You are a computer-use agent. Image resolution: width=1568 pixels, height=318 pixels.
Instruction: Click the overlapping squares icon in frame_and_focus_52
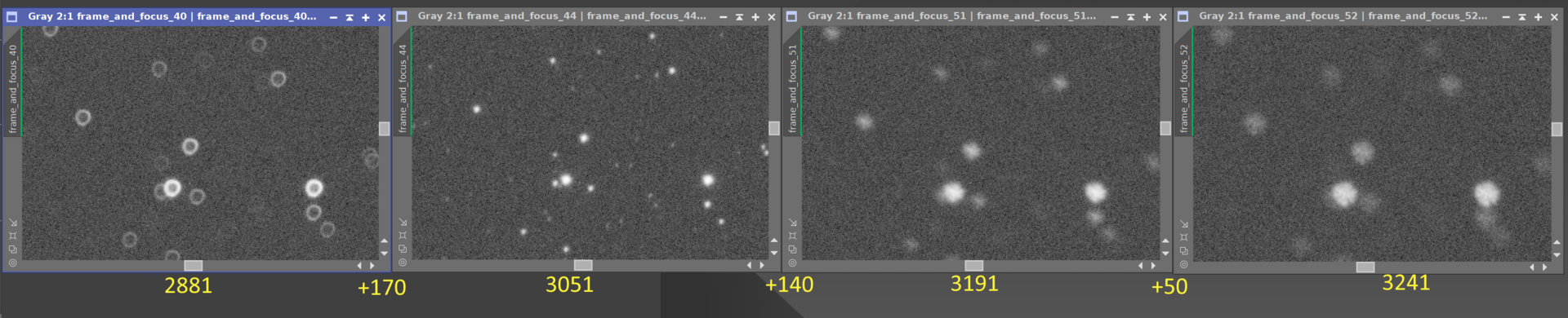(1183, 251)
